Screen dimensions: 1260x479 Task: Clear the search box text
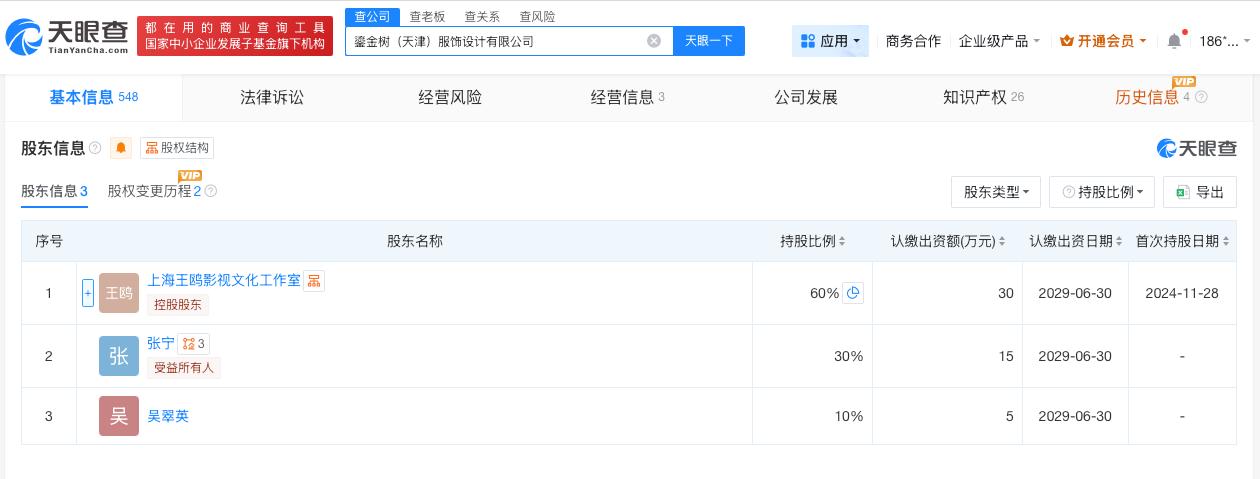(x=654, y=41)
